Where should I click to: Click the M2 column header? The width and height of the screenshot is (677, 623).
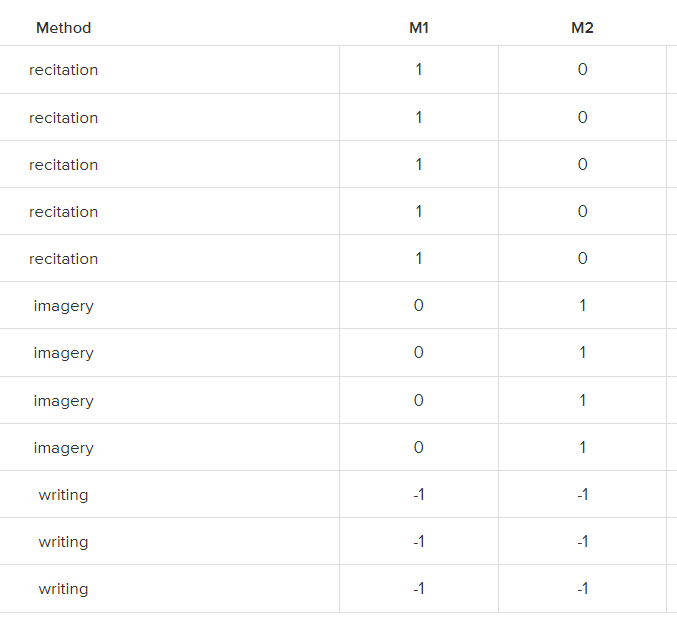(x=582, y=28)
